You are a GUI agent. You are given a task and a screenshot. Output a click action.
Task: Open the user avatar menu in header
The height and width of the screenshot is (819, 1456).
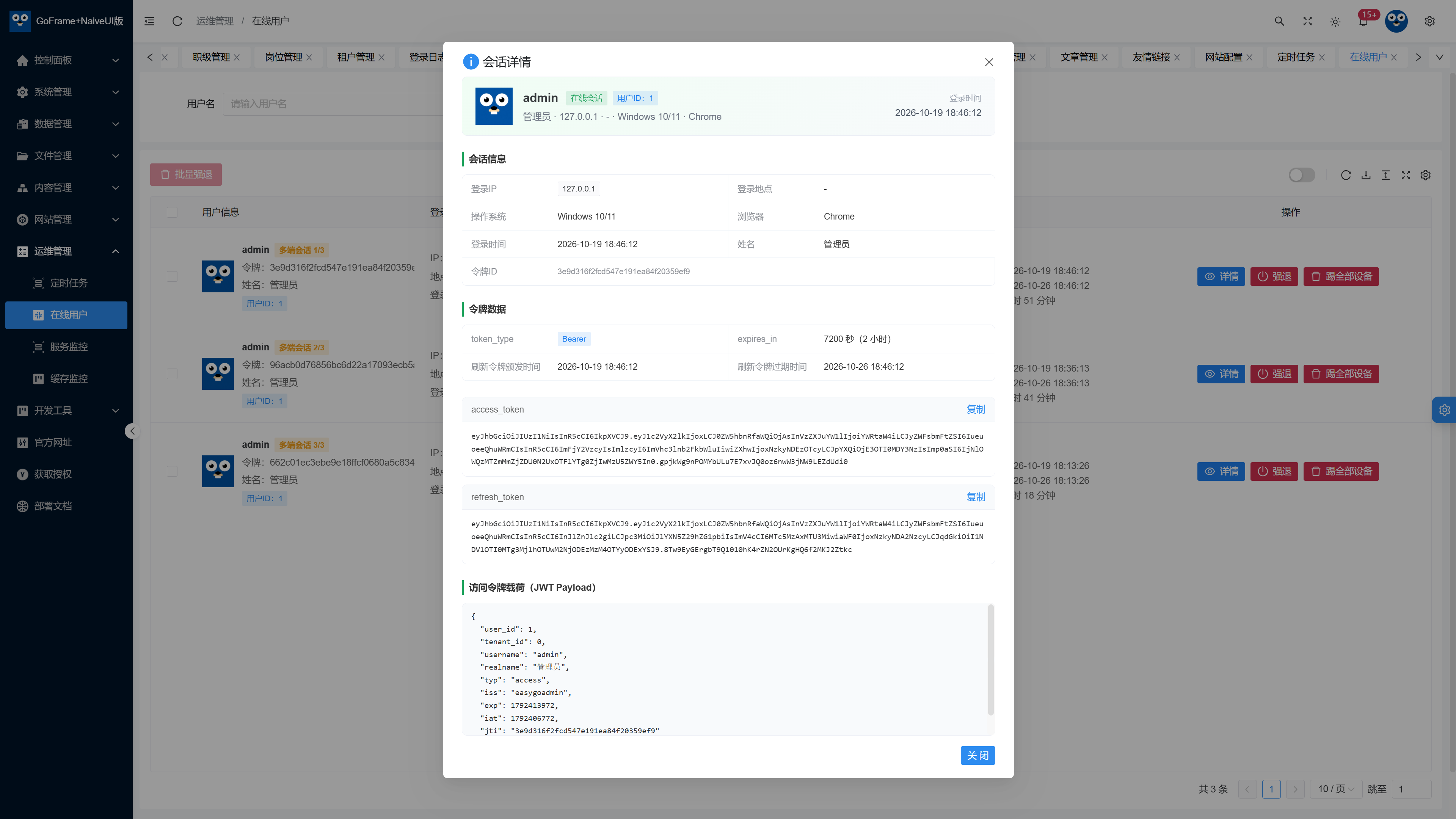pos(1396,21)
